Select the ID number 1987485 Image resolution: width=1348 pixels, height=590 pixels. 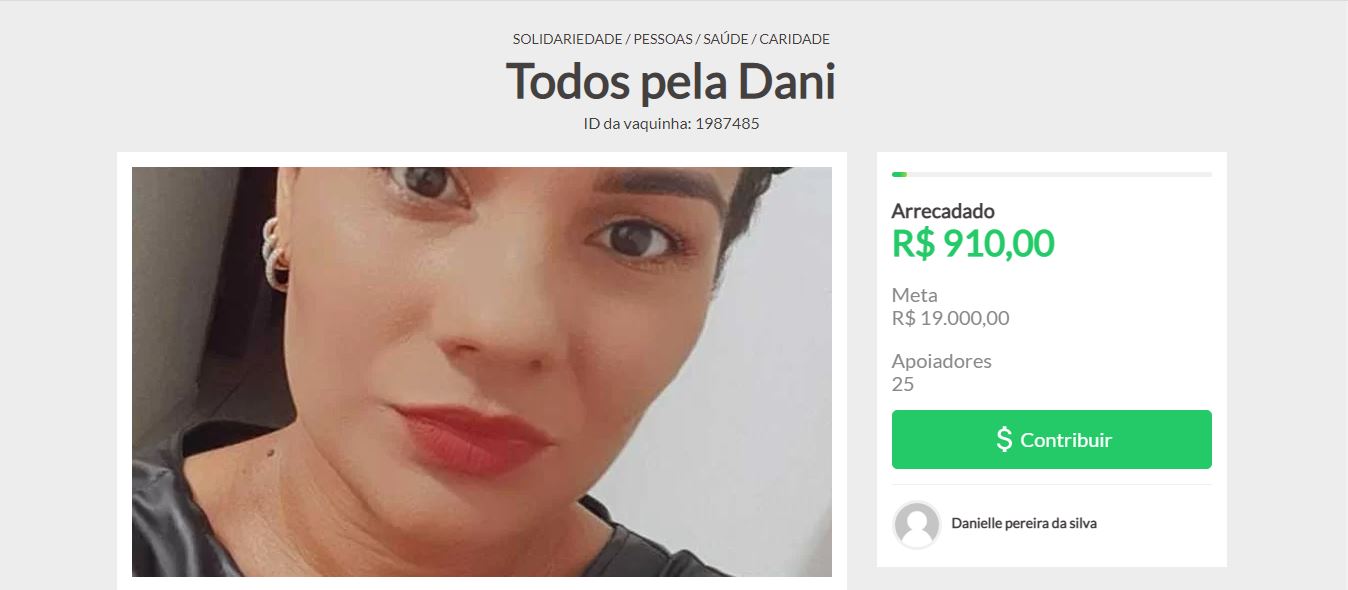click(x=727, y=124)
